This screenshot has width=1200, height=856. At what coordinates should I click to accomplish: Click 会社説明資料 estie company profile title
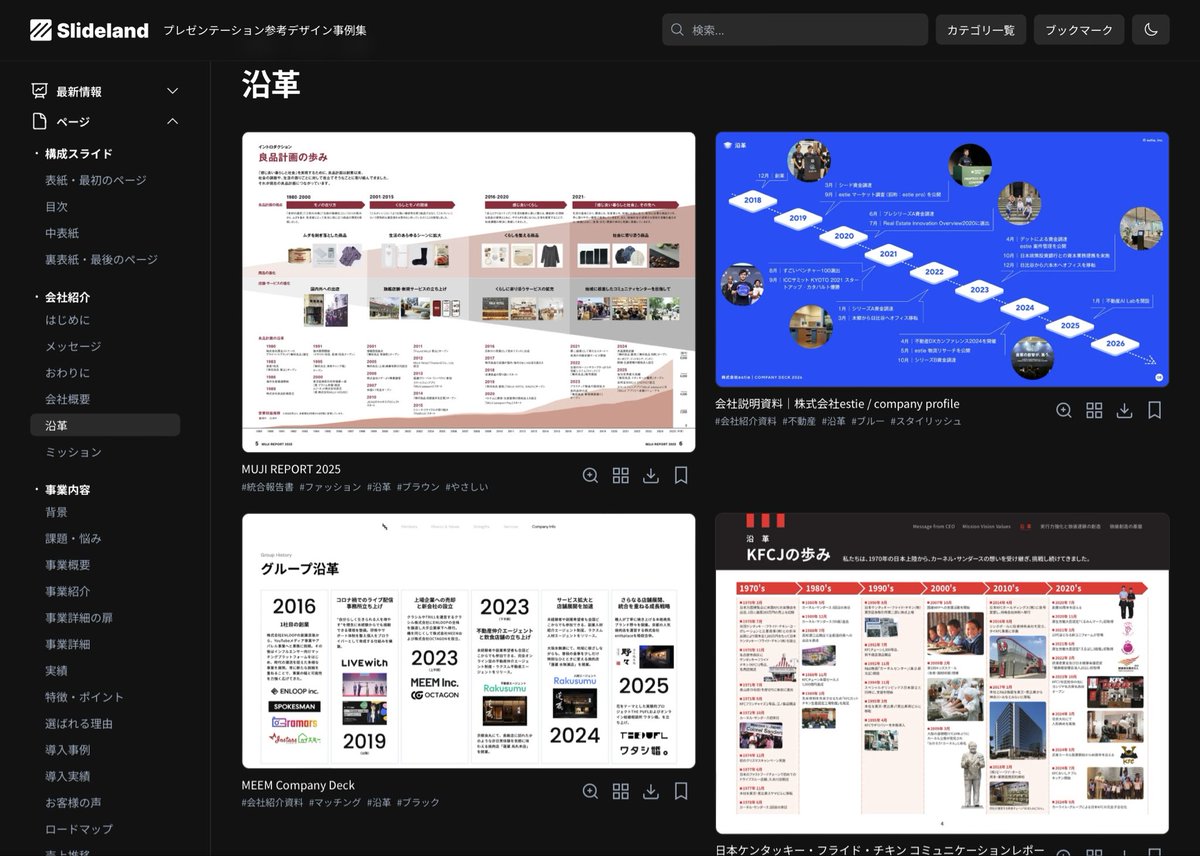(x=837, y=404)
